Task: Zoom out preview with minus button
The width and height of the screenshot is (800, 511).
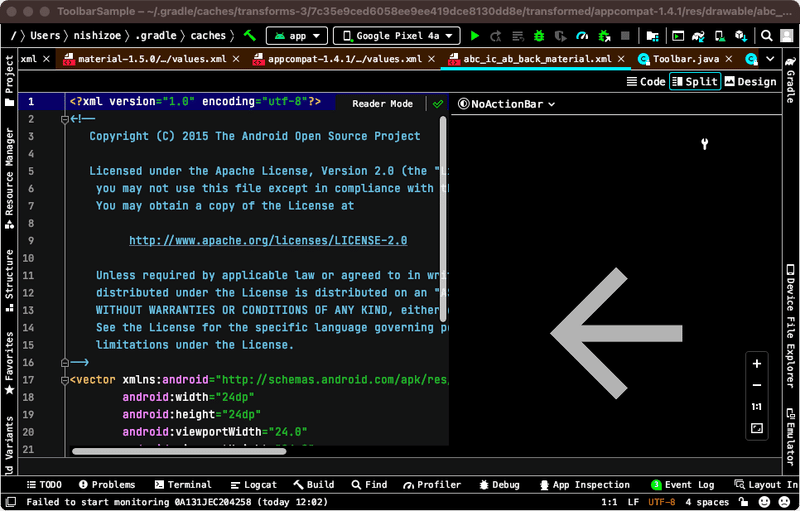Action: [757, 385]
